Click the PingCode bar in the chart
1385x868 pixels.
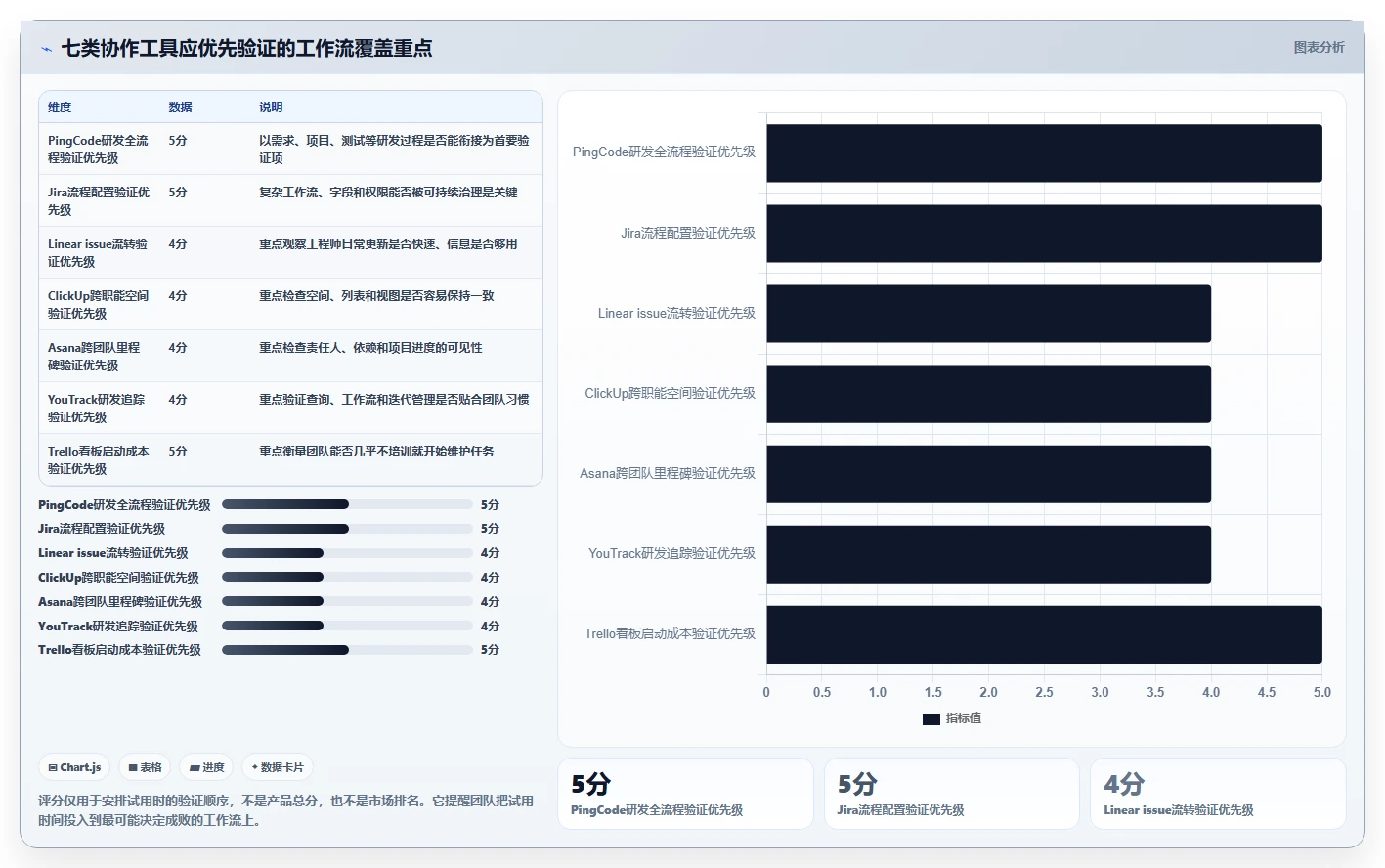coord(1044,152)
